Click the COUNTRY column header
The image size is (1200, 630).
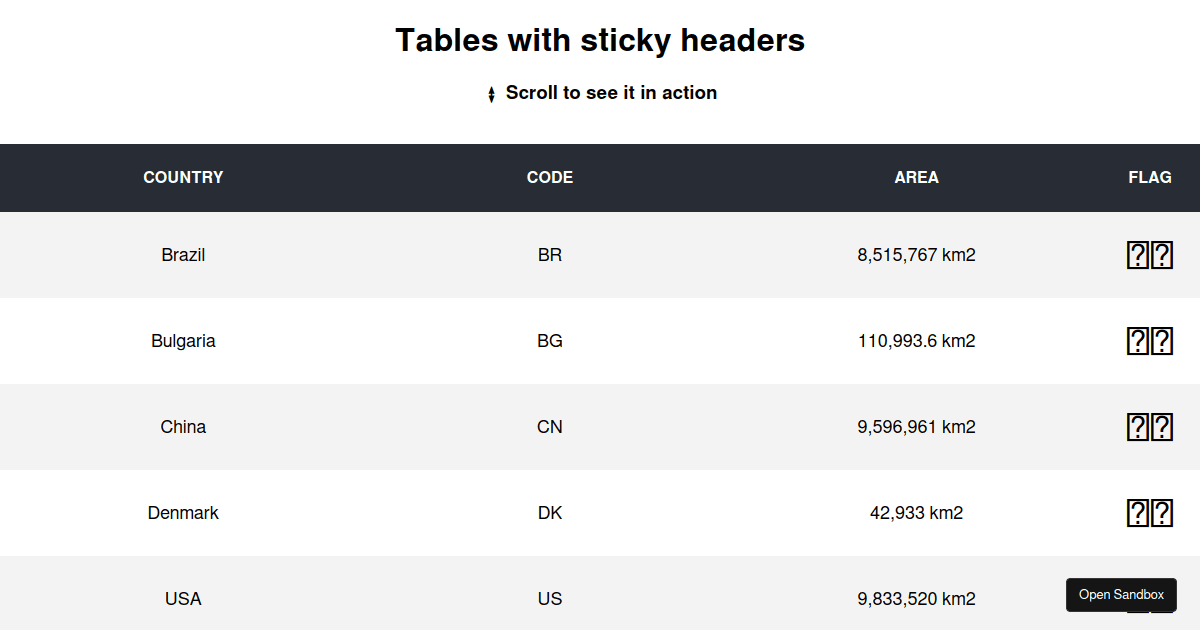pos(183,177)
